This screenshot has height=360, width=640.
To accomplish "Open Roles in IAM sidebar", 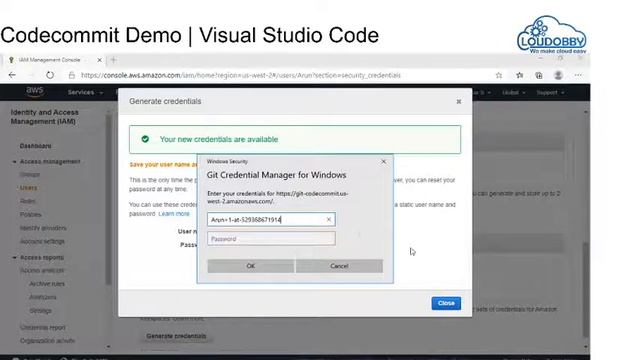I will coord(28,201).
